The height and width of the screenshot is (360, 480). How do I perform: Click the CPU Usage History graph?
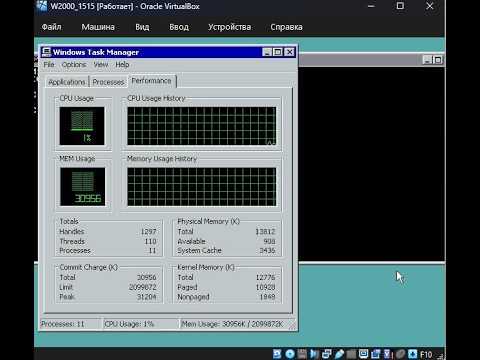202,126
